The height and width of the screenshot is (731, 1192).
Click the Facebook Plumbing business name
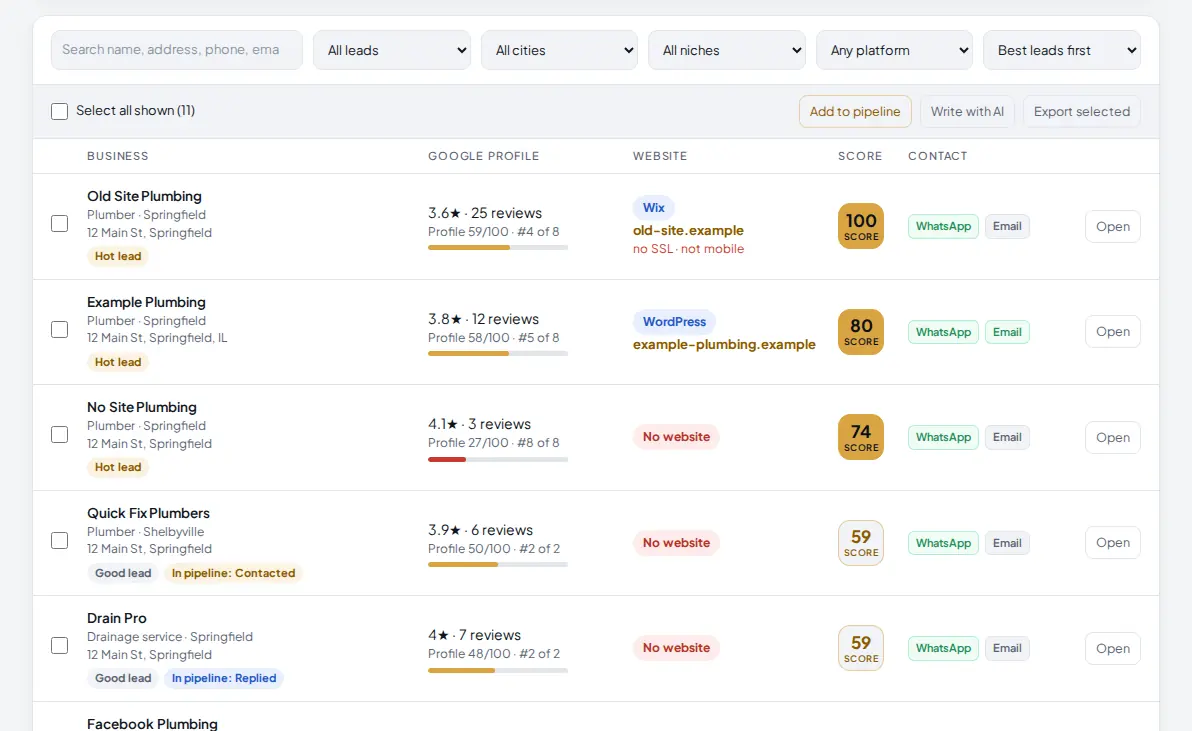click(152, 723)
